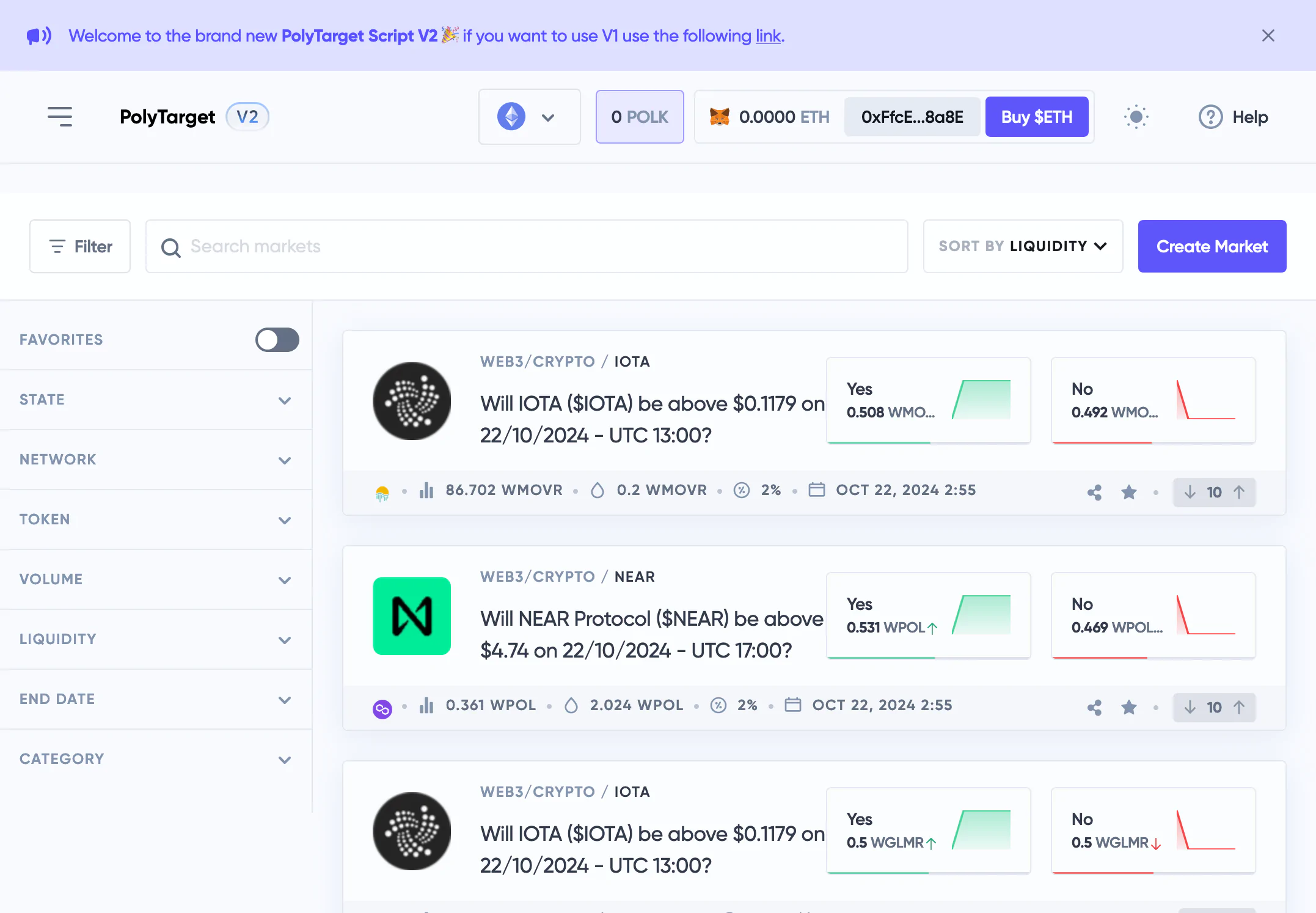Viewport: 1316px width, 913px height.
Task: Click the megaphone announcement icon
Action: point(39,35)
